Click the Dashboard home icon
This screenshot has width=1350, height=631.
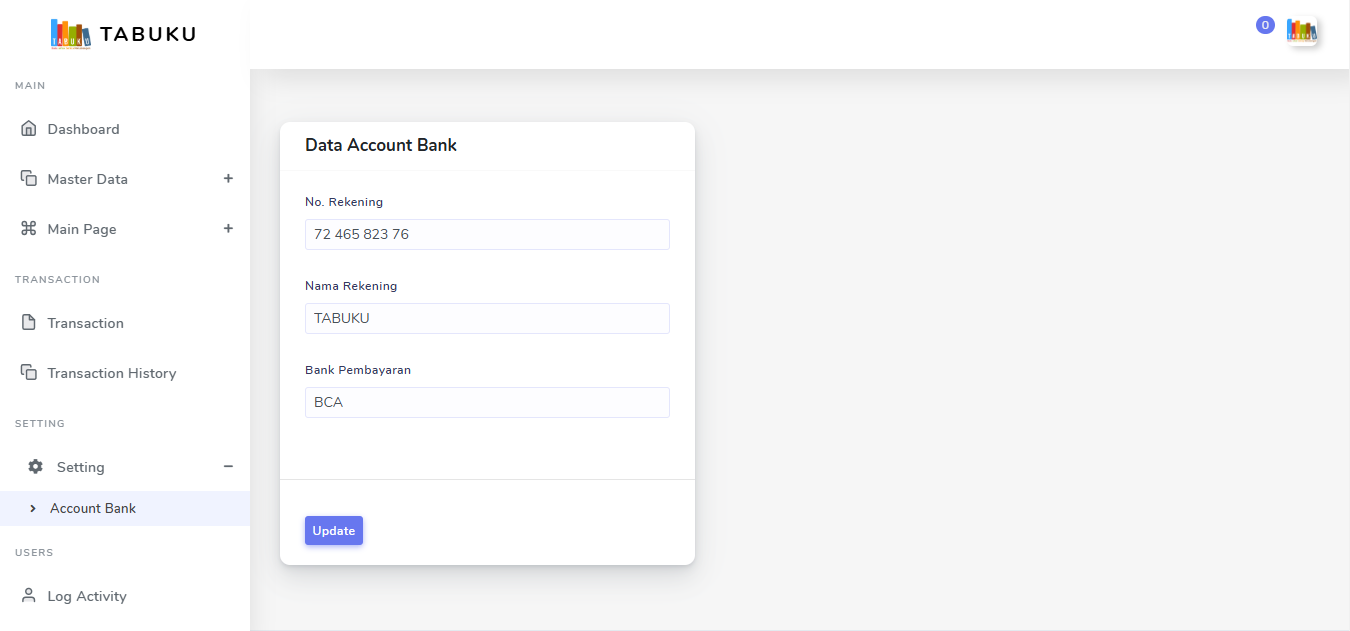click(x=28, y=129)
